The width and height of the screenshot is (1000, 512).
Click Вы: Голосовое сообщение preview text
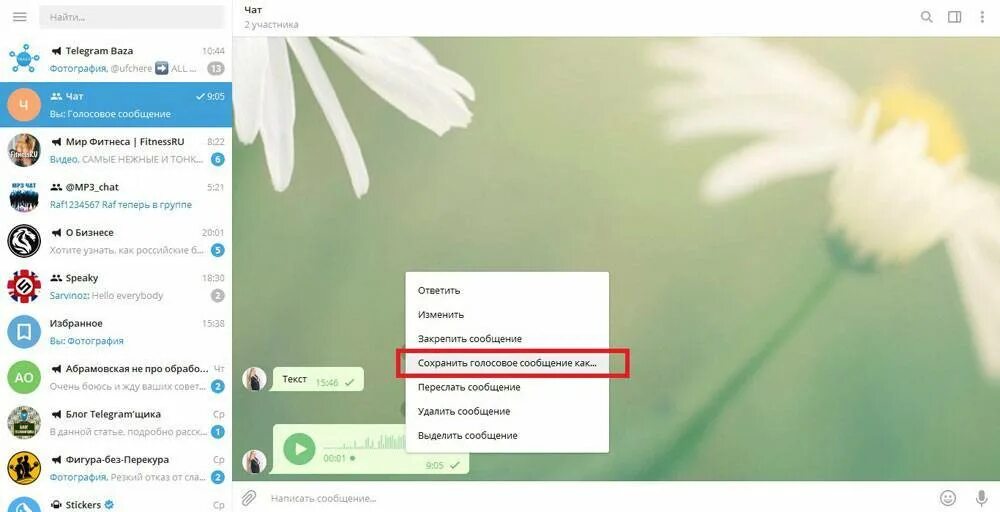pos(110,114)
